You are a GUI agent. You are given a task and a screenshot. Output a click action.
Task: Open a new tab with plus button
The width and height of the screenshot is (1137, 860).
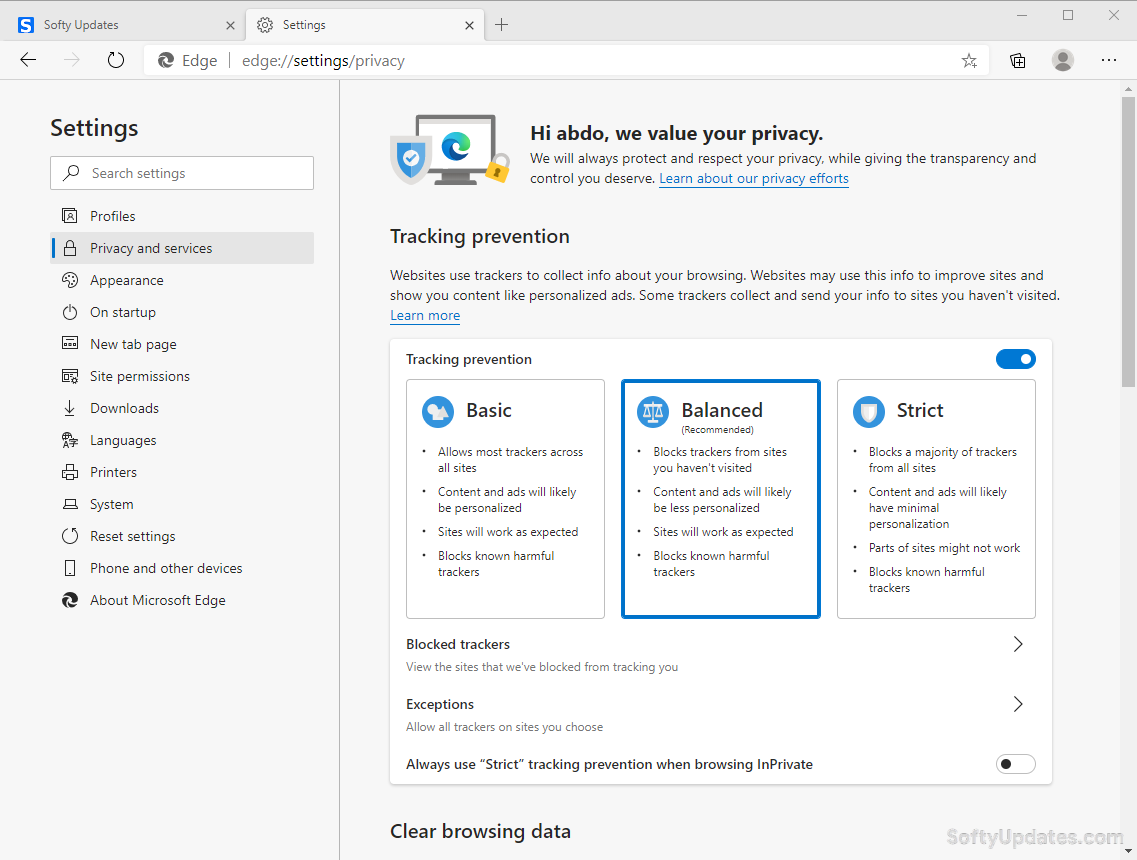(x=501, y=25)
